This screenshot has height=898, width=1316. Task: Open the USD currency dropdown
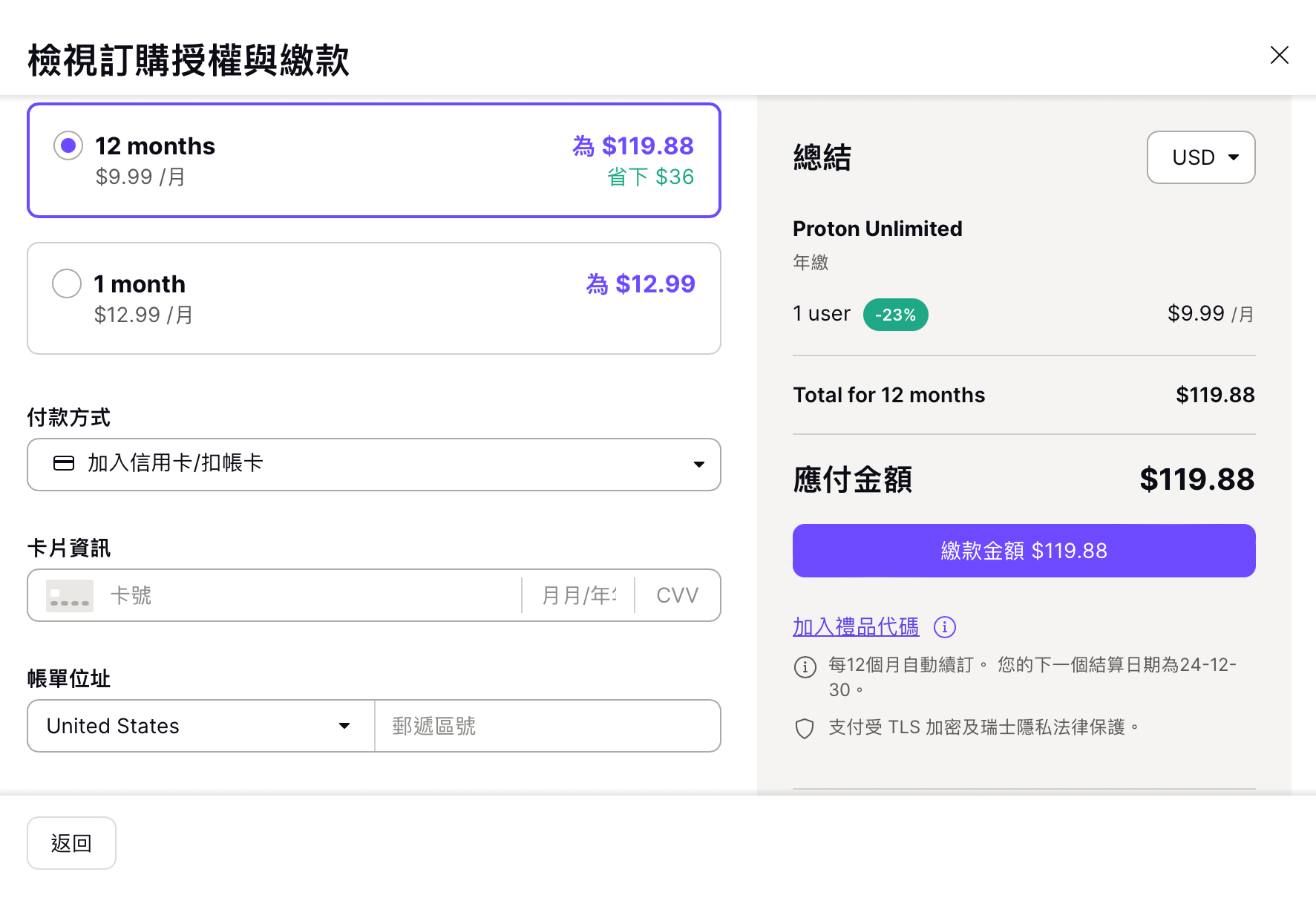pyautogui.click(x=1201, y=157)
